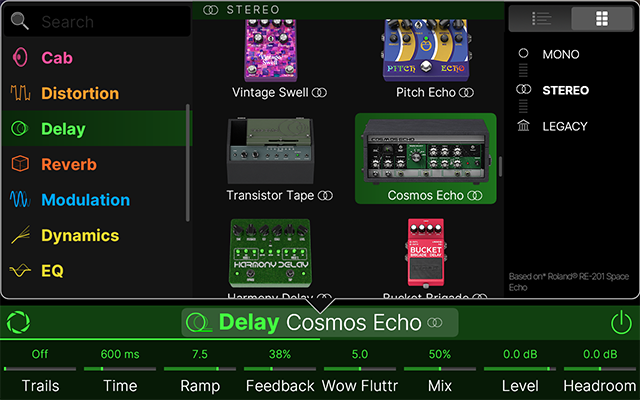Screen dimensions: 640x400
Task: Select the LEGACY filter option
Action: [x=564, y=126]
